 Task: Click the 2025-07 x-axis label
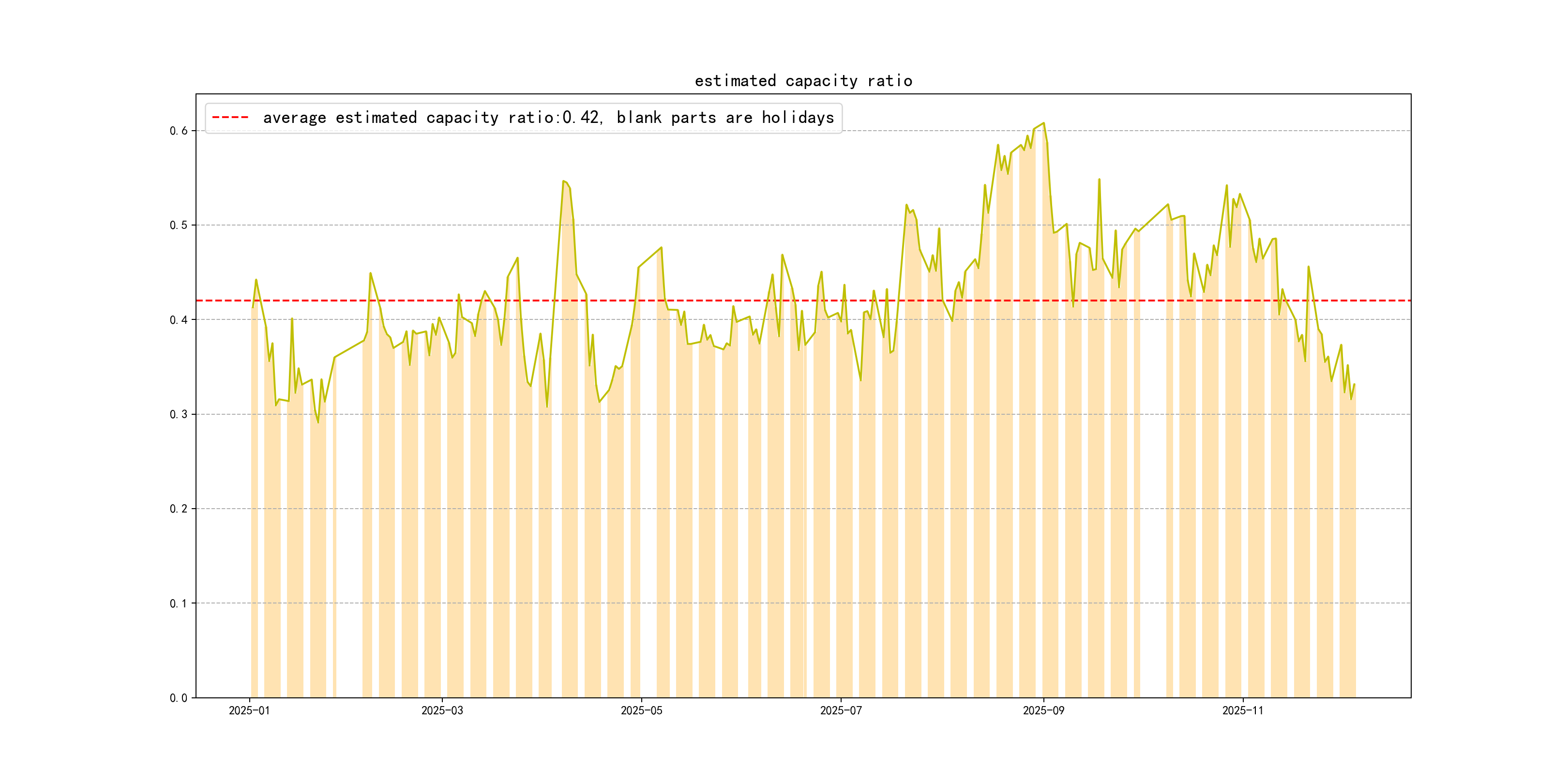[x=841, y=710]
